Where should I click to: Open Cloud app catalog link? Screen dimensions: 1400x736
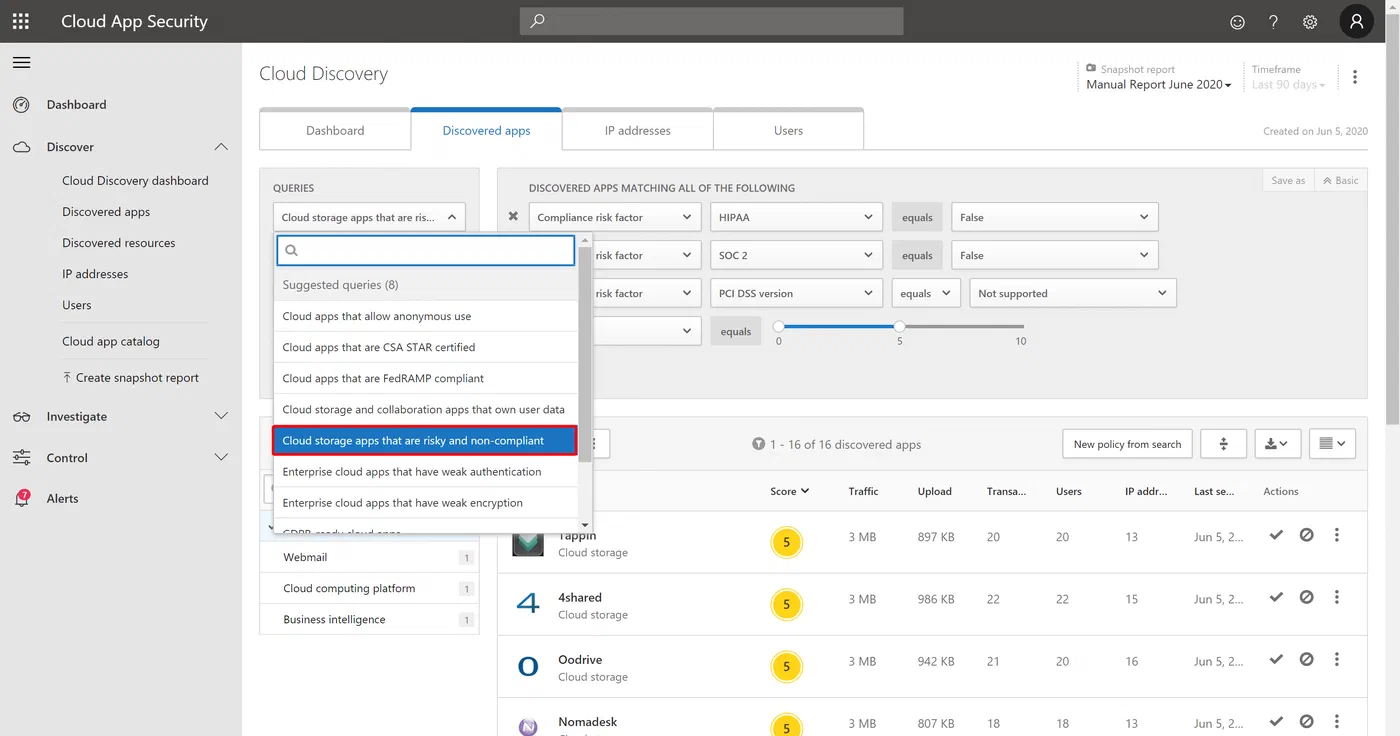pos(111,341)
